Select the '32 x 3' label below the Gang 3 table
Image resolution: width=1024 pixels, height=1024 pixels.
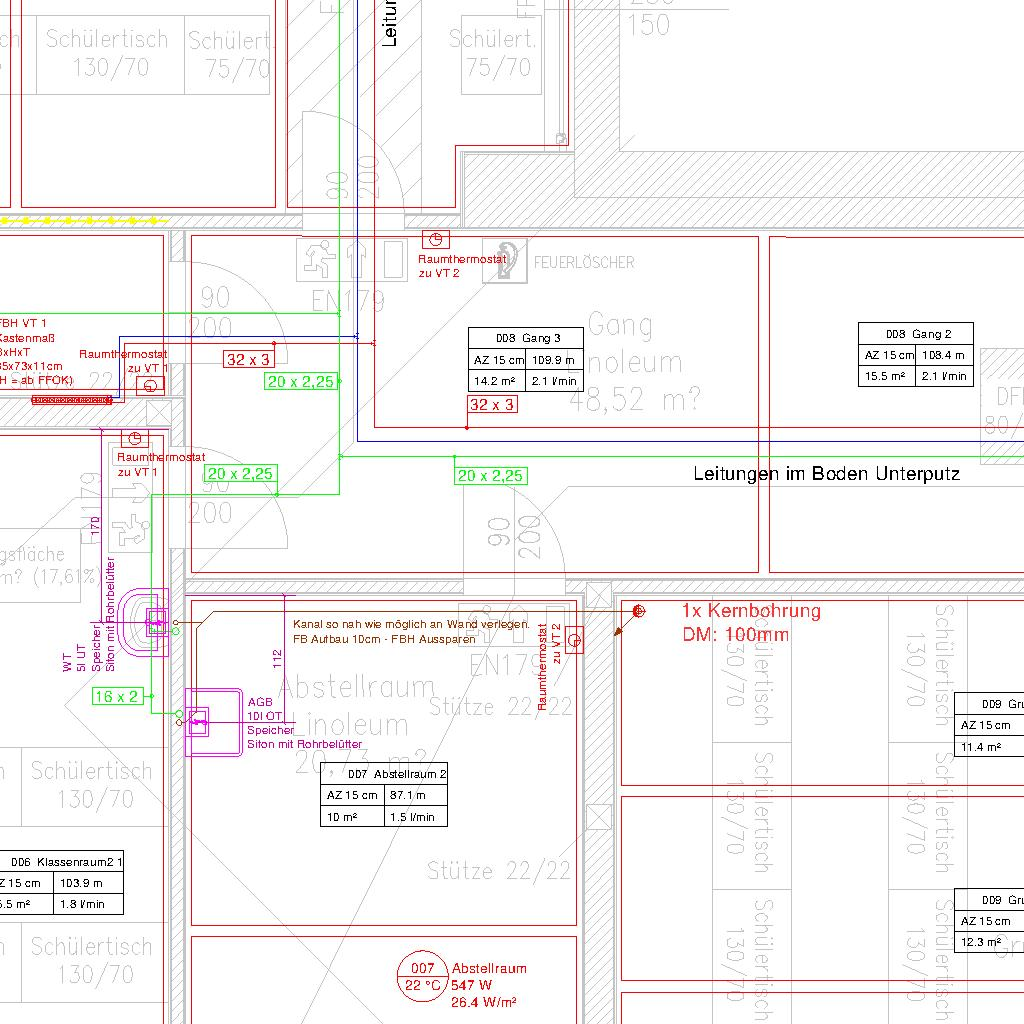(492, 404)
